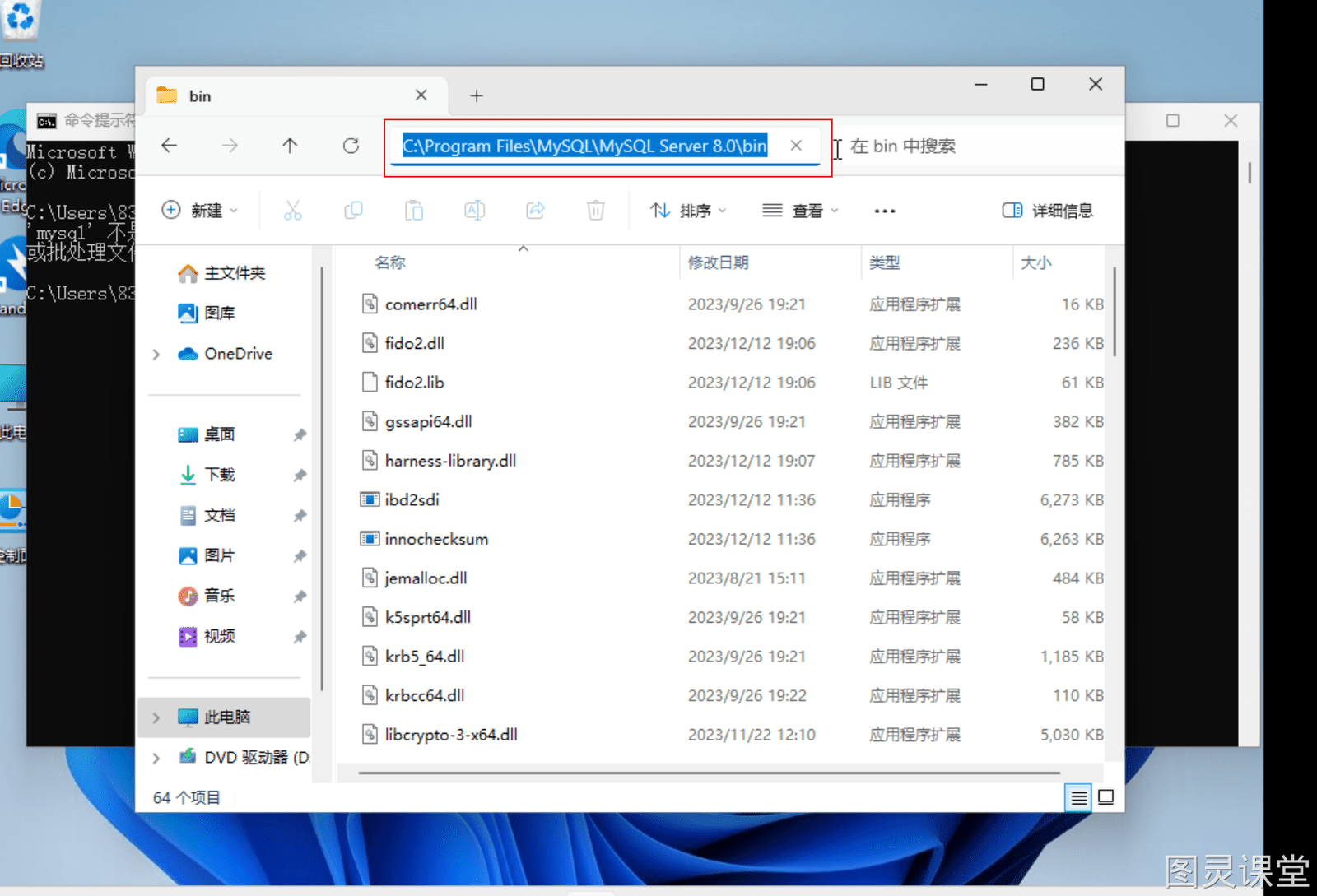Search within bin using the search box

coord(980,146)
